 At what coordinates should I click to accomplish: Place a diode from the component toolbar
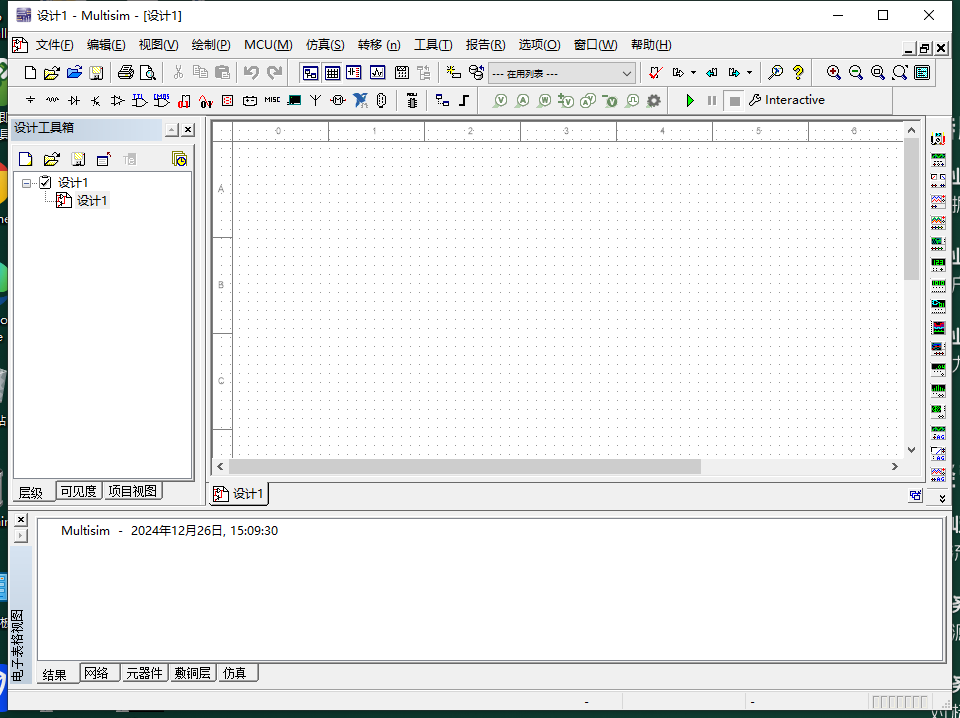[74, 100]
